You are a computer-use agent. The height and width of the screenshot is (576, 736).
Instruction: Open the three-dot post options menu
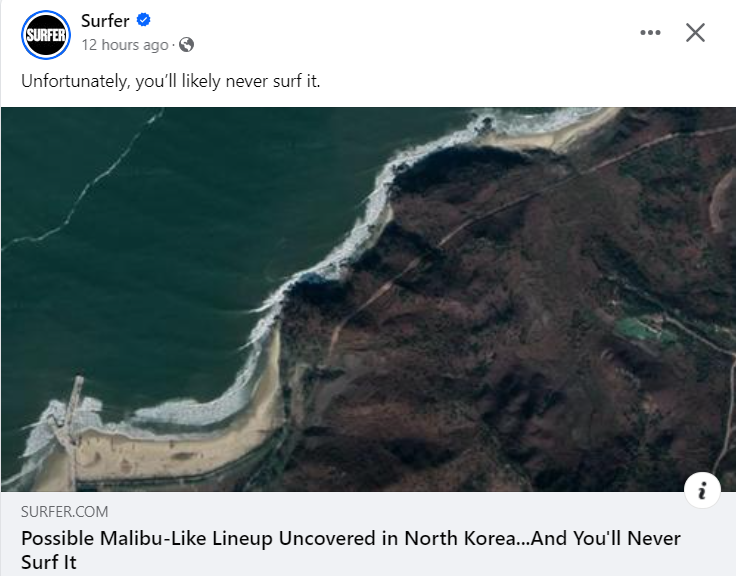point(650,32)
